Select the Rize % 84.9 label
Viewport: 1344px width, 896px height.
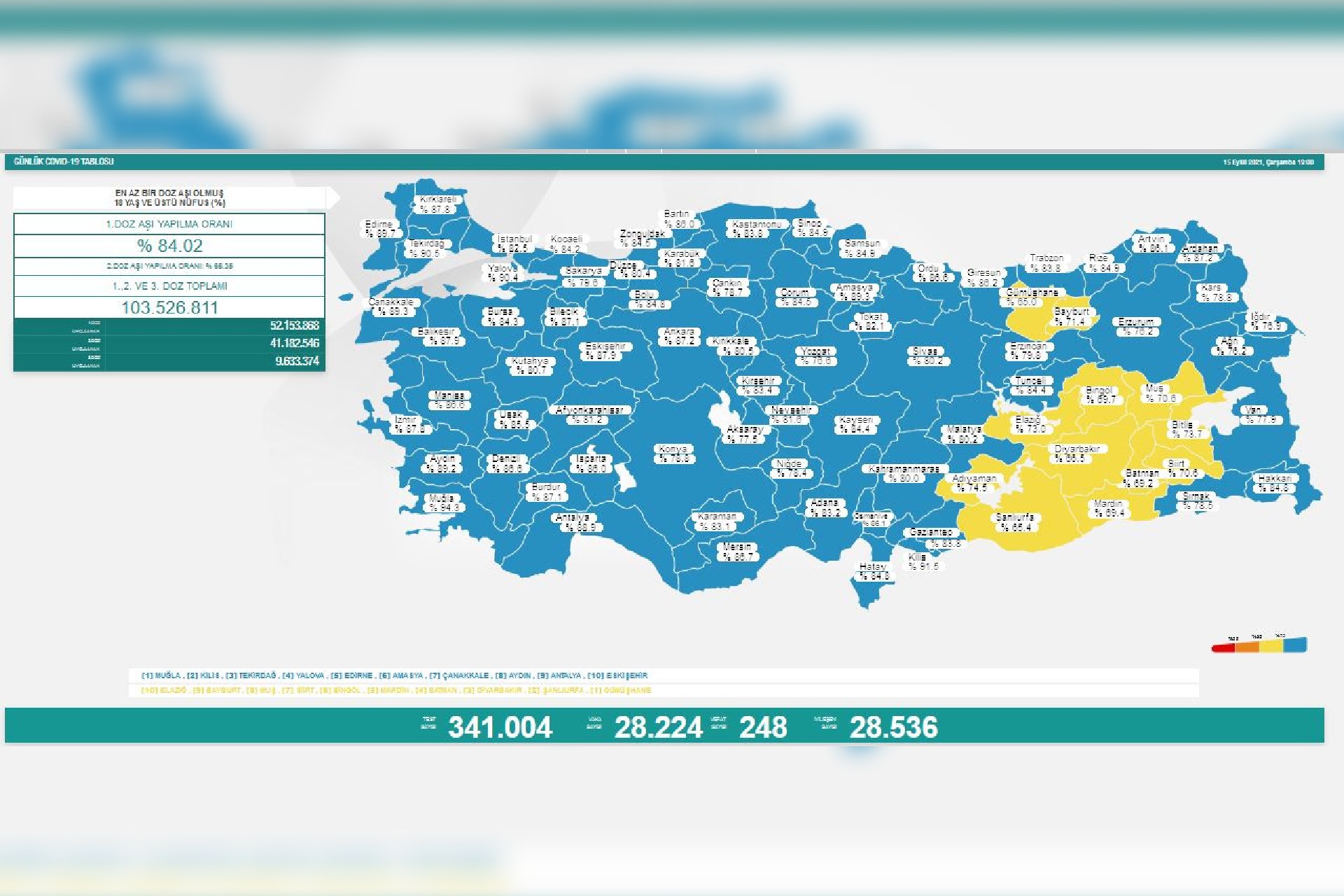click(x=1102, y=262)
